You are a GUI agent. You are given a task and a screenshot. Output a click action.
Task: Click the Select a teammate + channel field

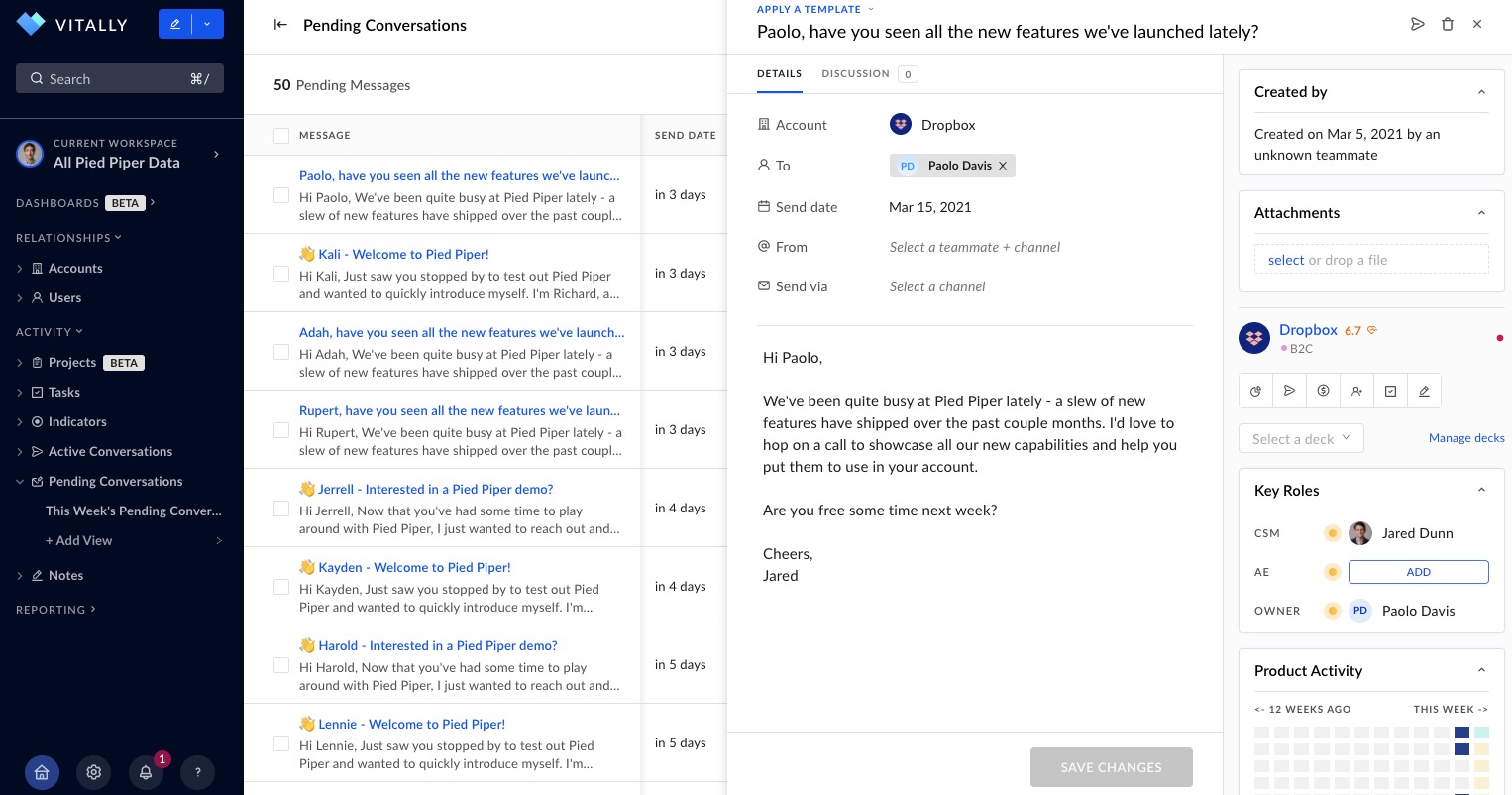point(975,247)
